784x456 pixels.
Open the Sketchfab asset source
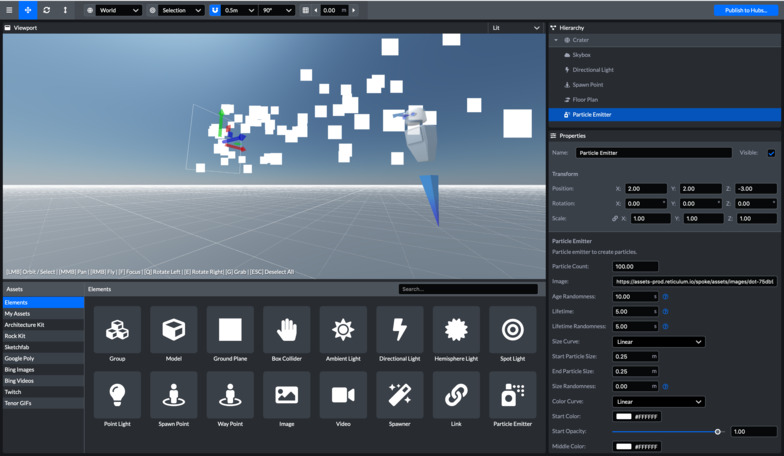point(17,347)
